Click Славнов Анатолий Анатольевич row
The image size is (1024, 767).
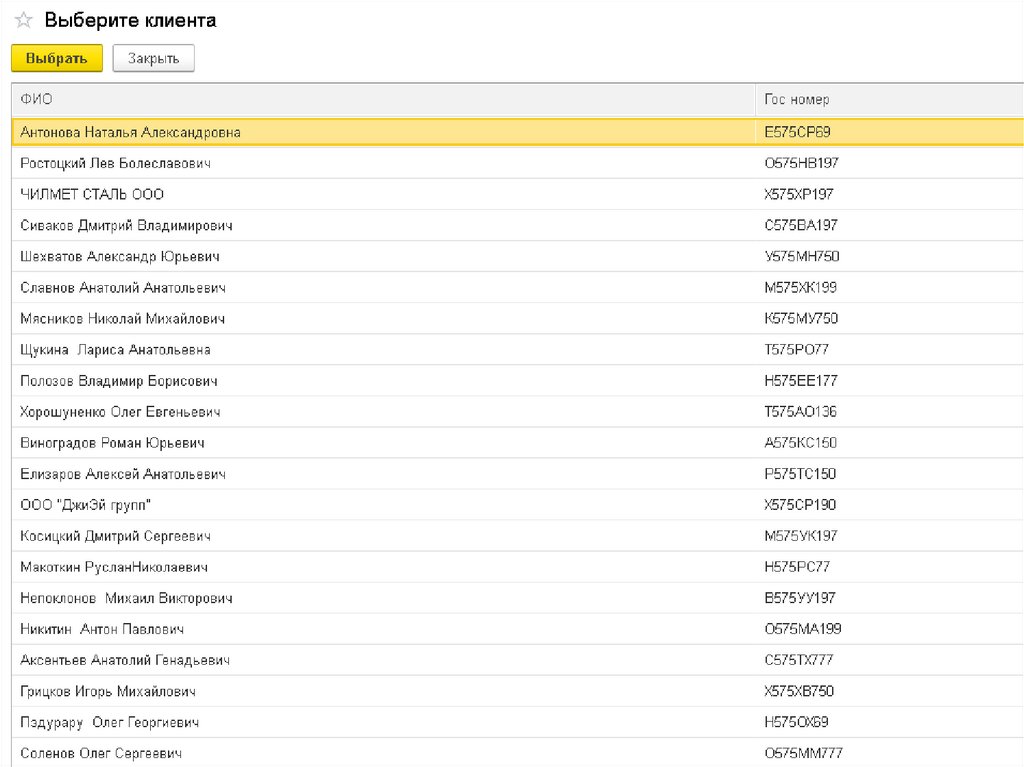coord(122,288)
